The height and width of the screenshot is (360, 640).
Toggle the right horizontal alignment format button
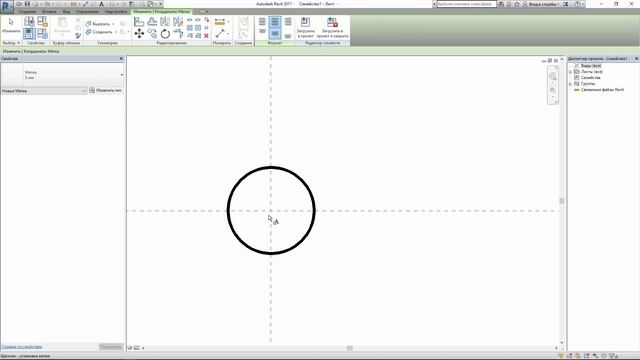[x=288, y=22]
